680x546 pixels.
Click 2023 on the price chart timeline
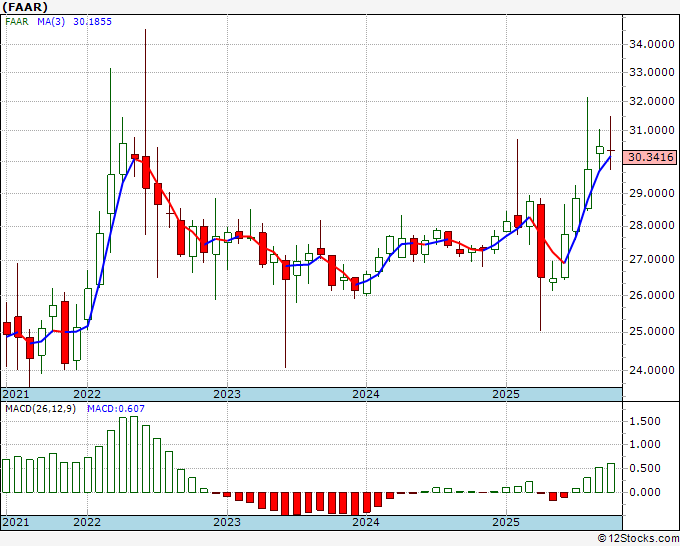pyautogui.click(x=227, y=394)
